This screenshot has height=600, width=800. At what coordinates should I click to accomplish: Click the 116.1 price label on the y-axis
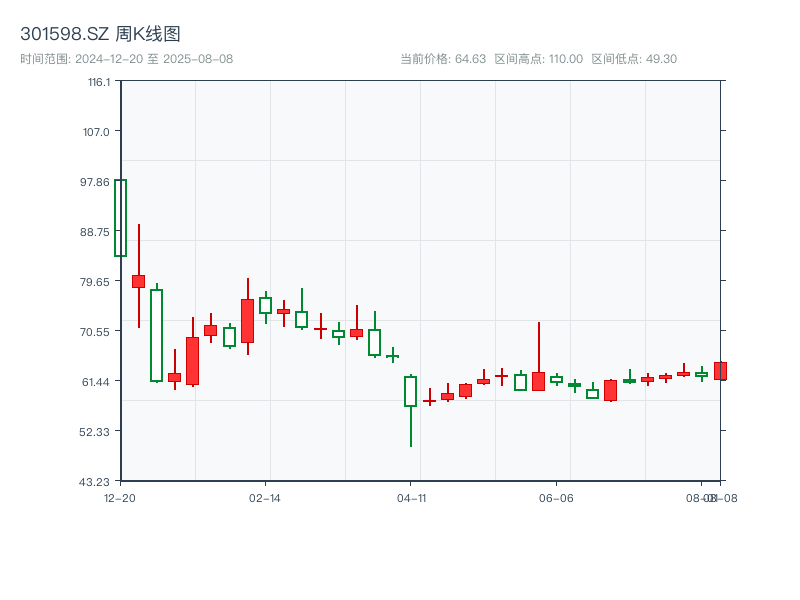point(98,82)
